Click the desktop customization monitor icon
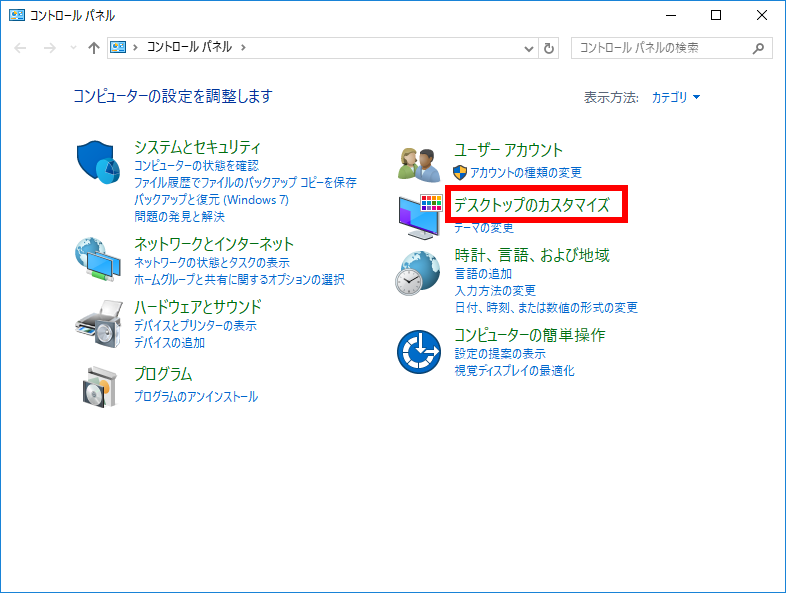 click(x=420, y=217)
